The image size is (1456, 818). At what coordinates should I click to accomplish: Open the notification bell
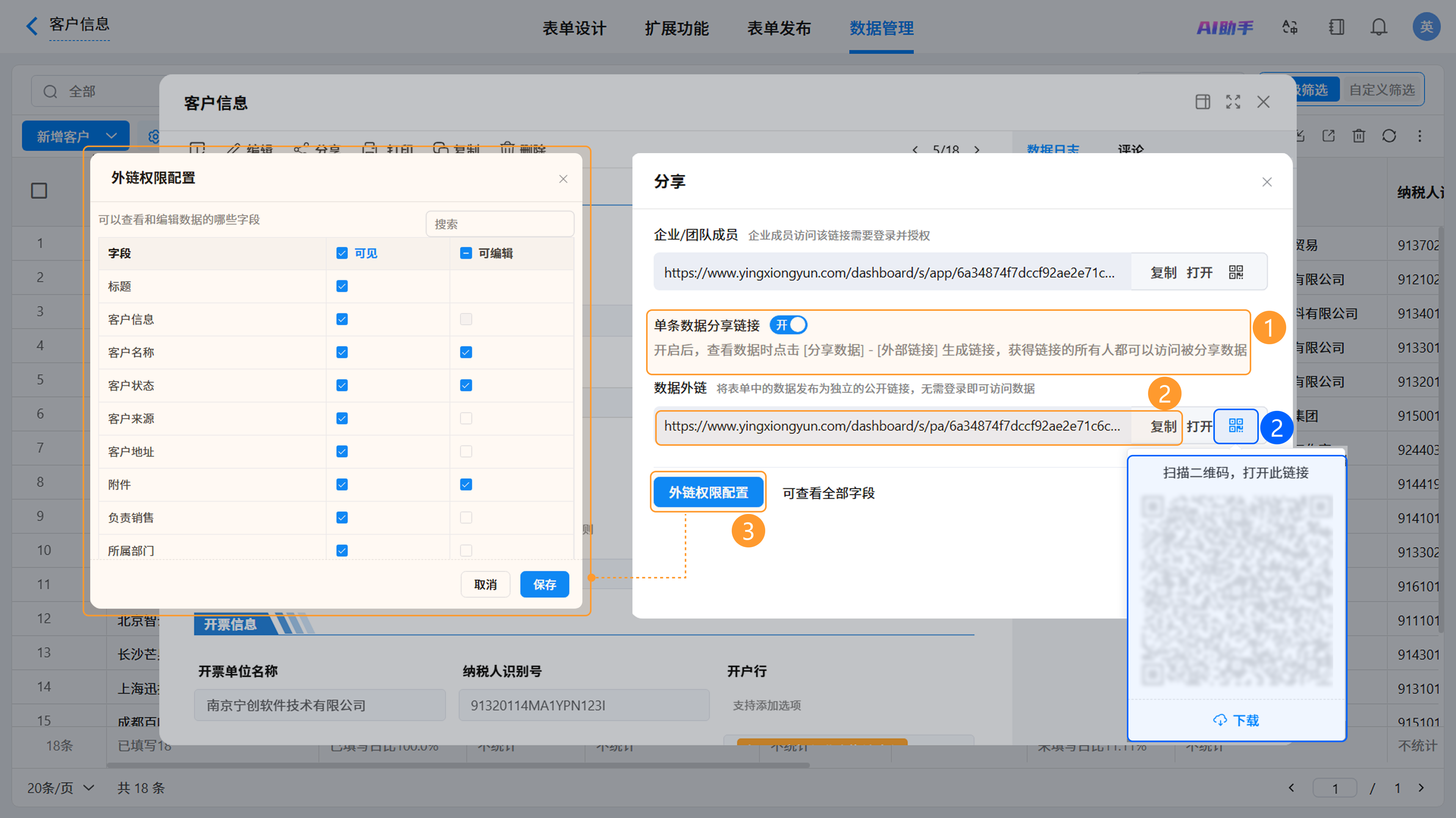tap(1379, 27)
